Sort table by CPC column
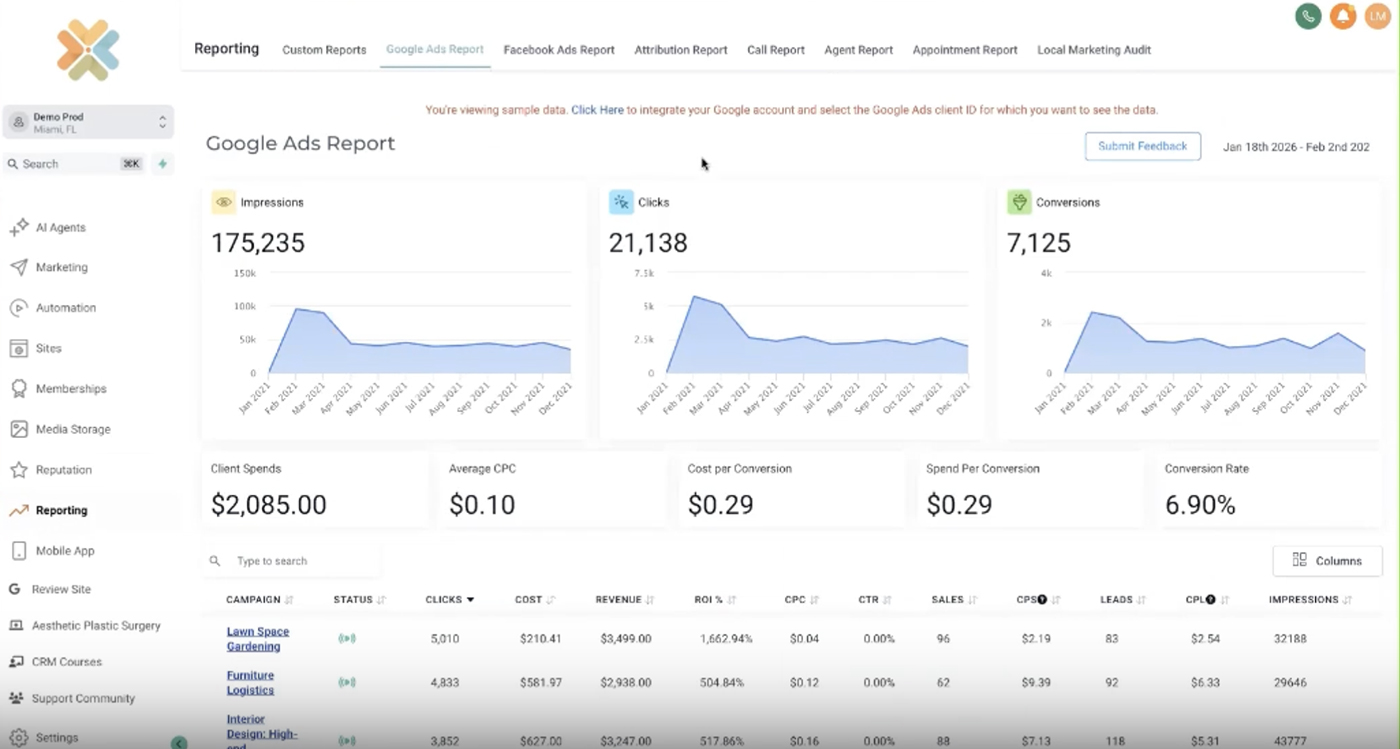1400x749 pixels. 802,600
